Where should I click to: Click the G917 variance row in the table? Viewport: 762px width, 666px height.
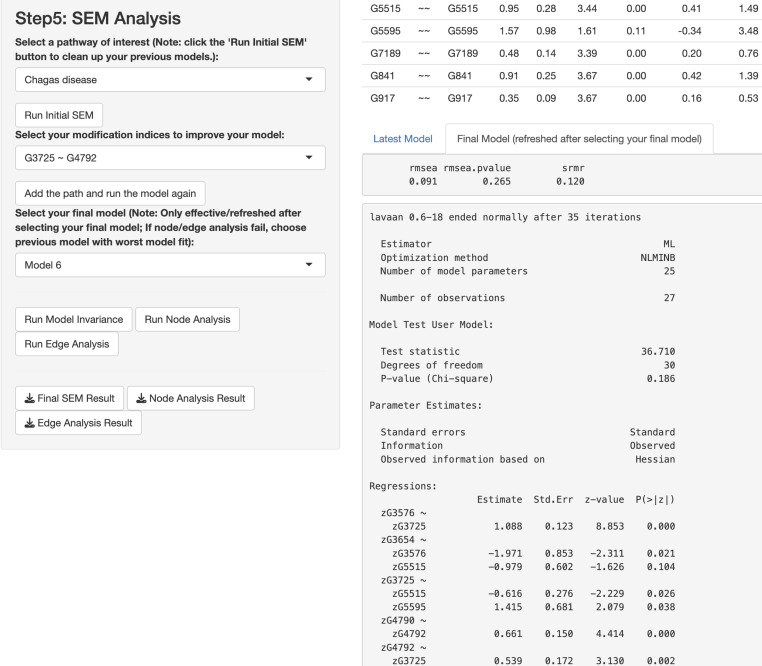tap(562, 98)
